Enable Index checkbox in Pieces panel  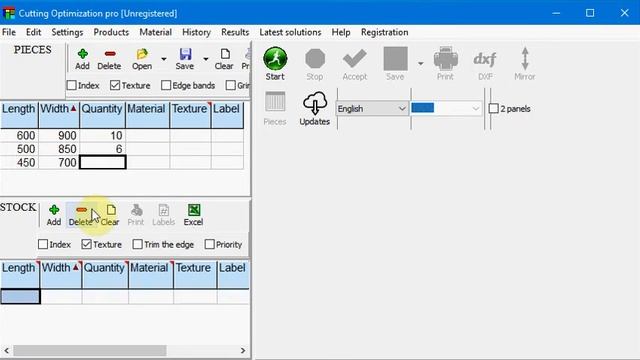(x=72, y=85)
